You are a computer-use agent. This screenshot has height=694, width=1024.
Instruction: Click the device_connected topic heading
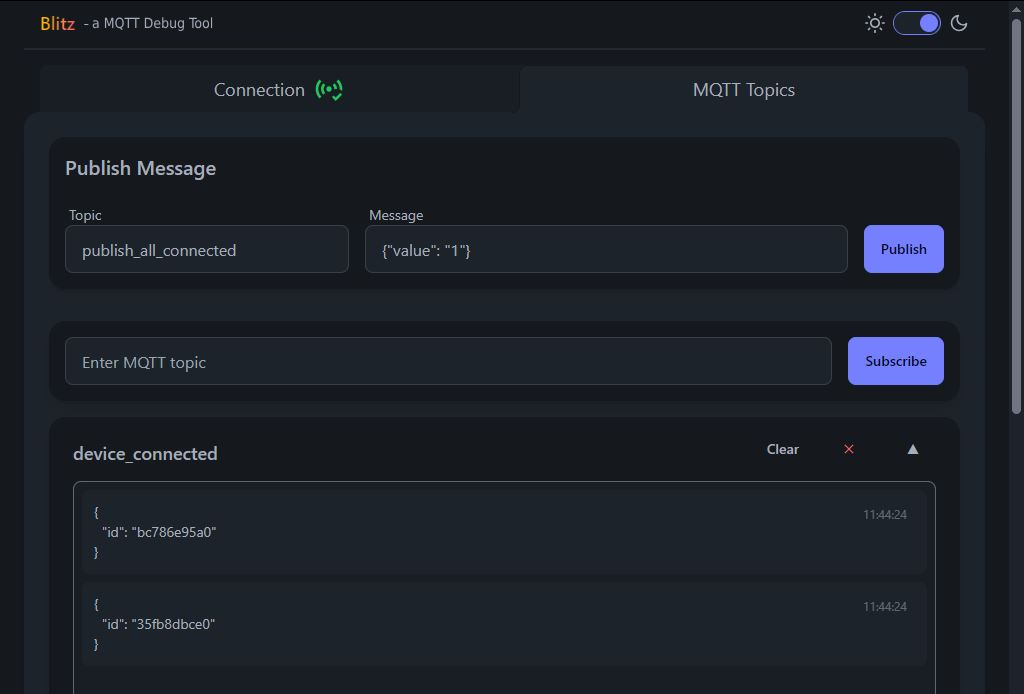[145, 454]
